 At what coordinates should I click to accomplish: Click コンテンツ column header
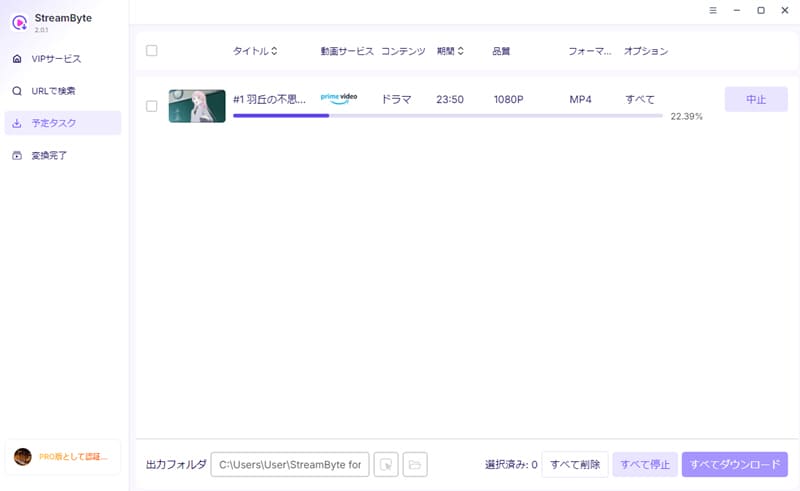403,51
